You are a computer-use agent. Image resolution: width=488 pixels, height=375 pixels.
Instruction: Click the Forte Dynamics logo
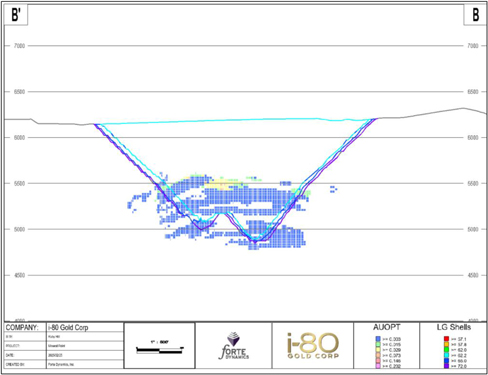(234, 346)
